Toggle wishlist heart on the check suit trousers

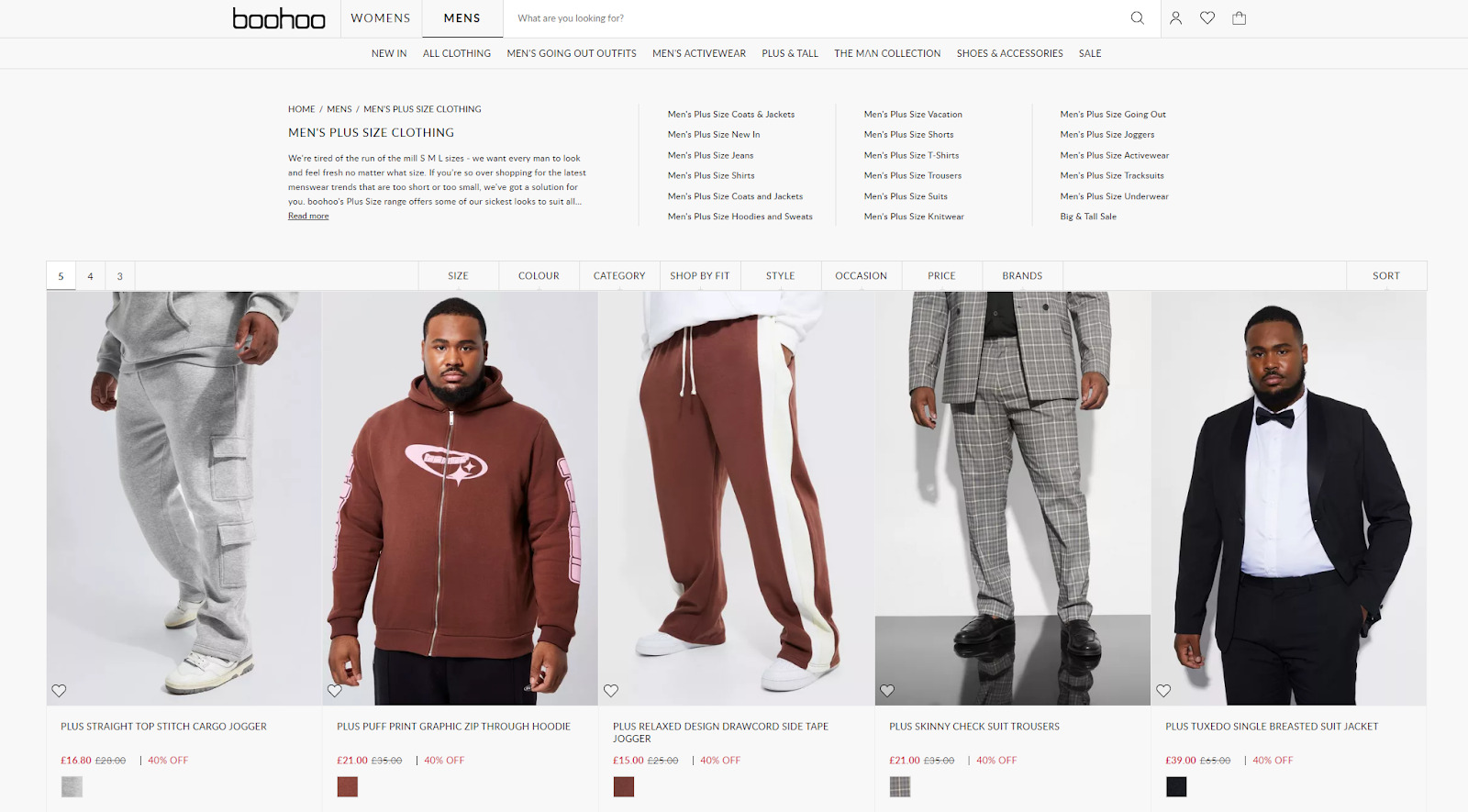[x=887, y=691]
